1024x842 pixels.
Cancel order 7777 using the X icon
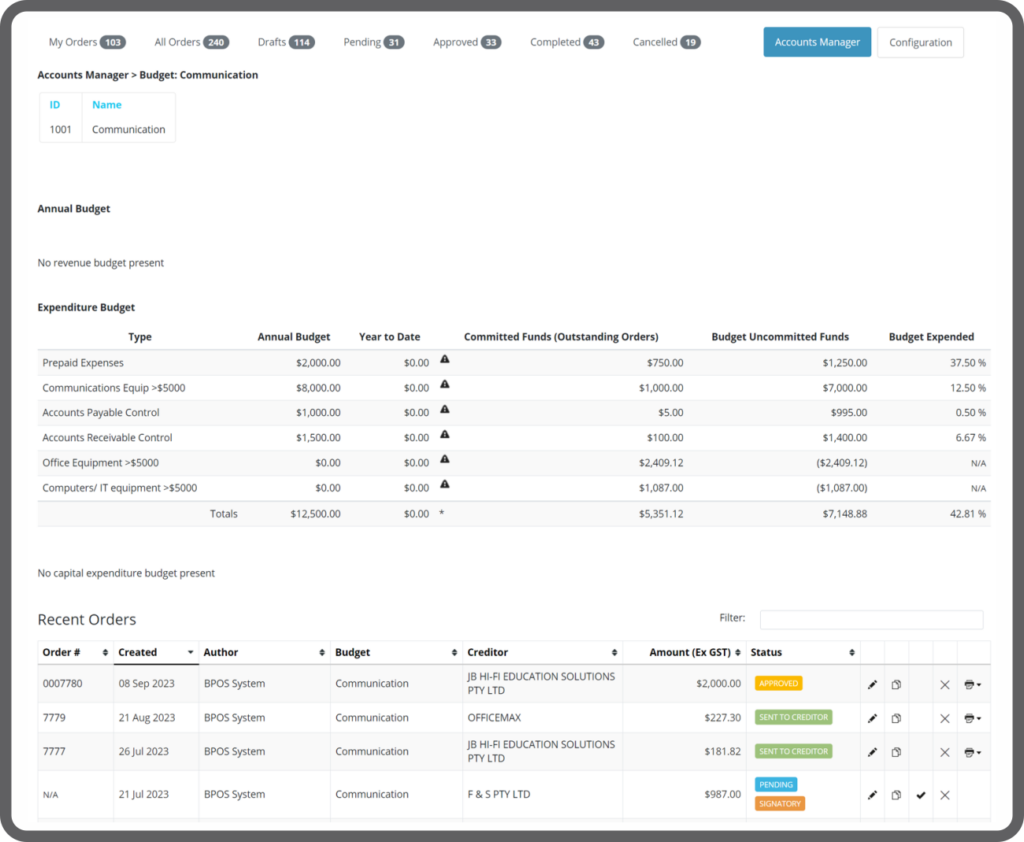[x=944, y=753]
